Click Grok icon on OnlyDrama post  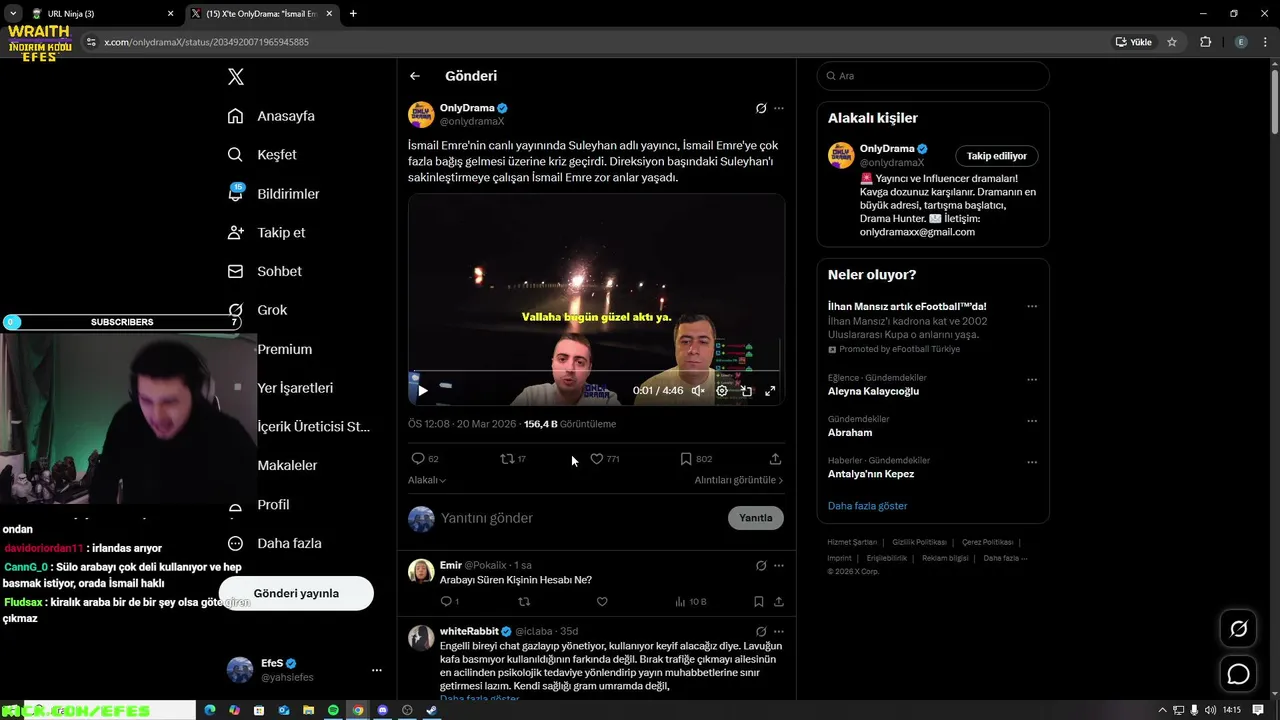761,108
